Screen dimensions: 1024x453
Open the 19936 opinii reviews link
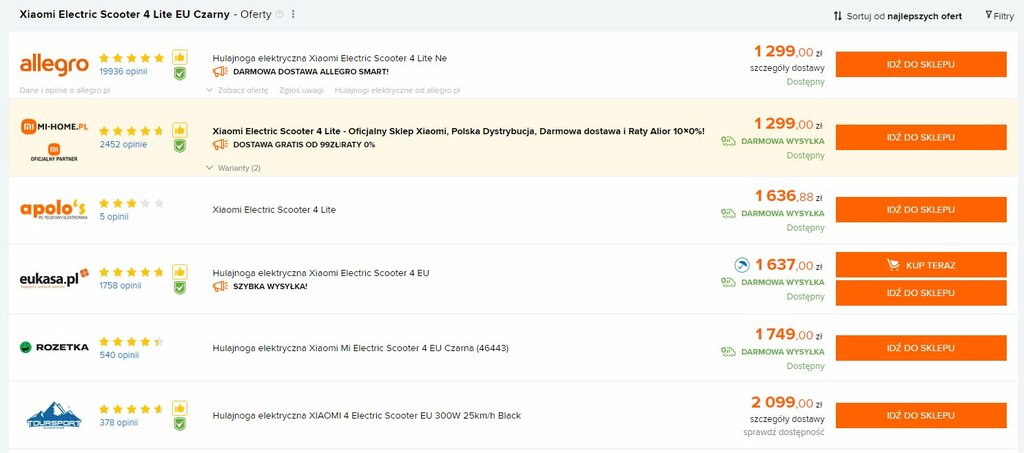tap(123, 71)
